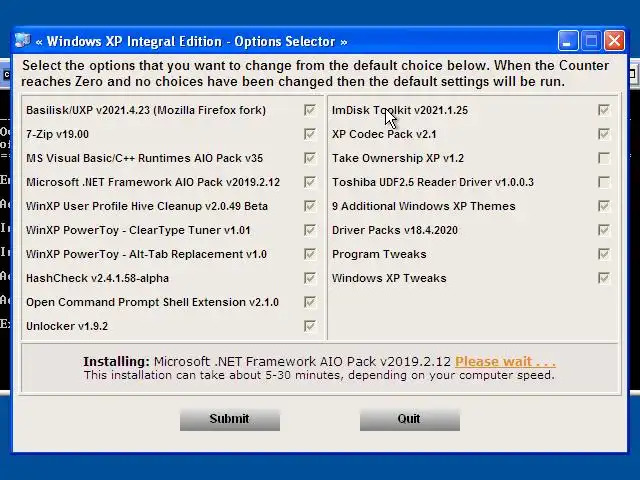This screenshot has height=480, width=640.
Task: Toggle Microsoft .NET Framework AIO Pack checkbox
Action: point(309,182)
